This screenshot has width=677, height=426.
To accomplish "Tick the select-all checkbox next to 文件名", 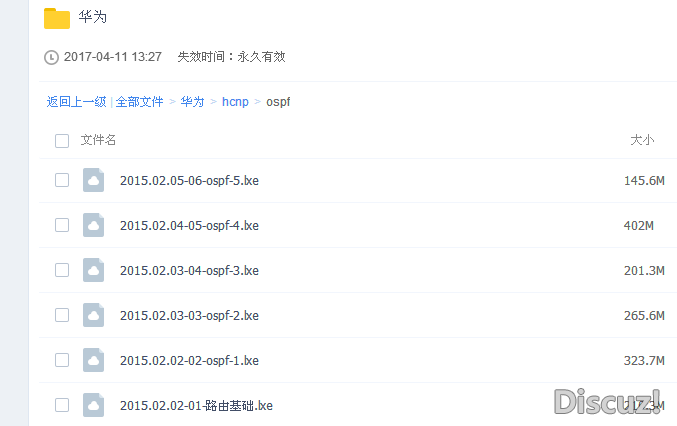I will click(x=62, y=141).
